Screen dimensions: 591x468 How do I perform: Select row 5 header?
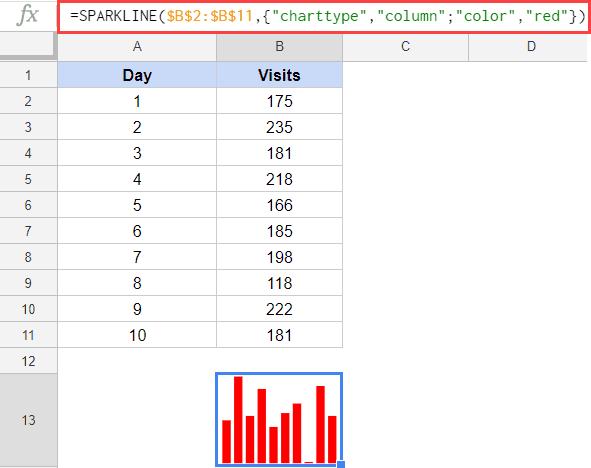pos(28,179)
